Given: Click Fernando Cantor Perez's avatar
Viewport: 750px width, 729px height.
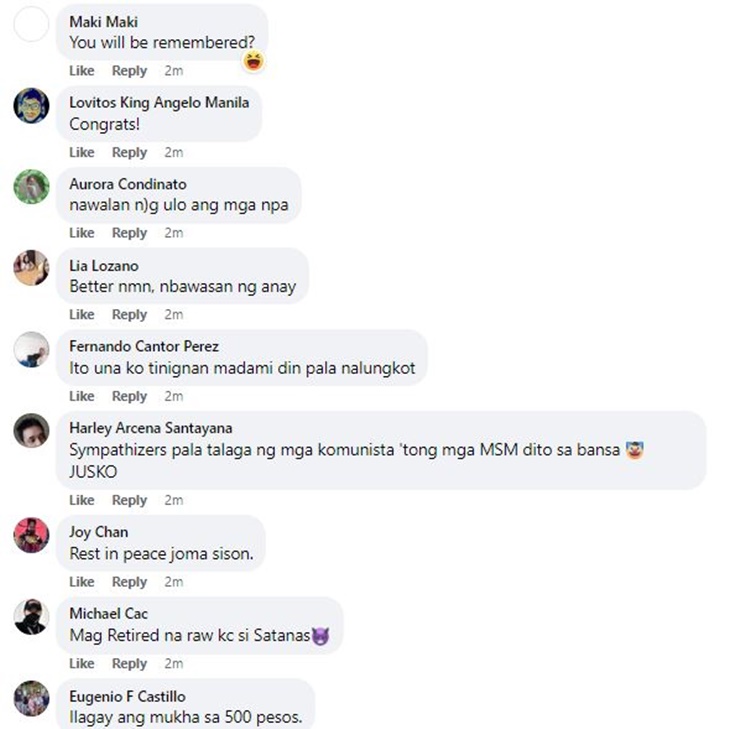Looking at the screenshot, I should point(31,350).
